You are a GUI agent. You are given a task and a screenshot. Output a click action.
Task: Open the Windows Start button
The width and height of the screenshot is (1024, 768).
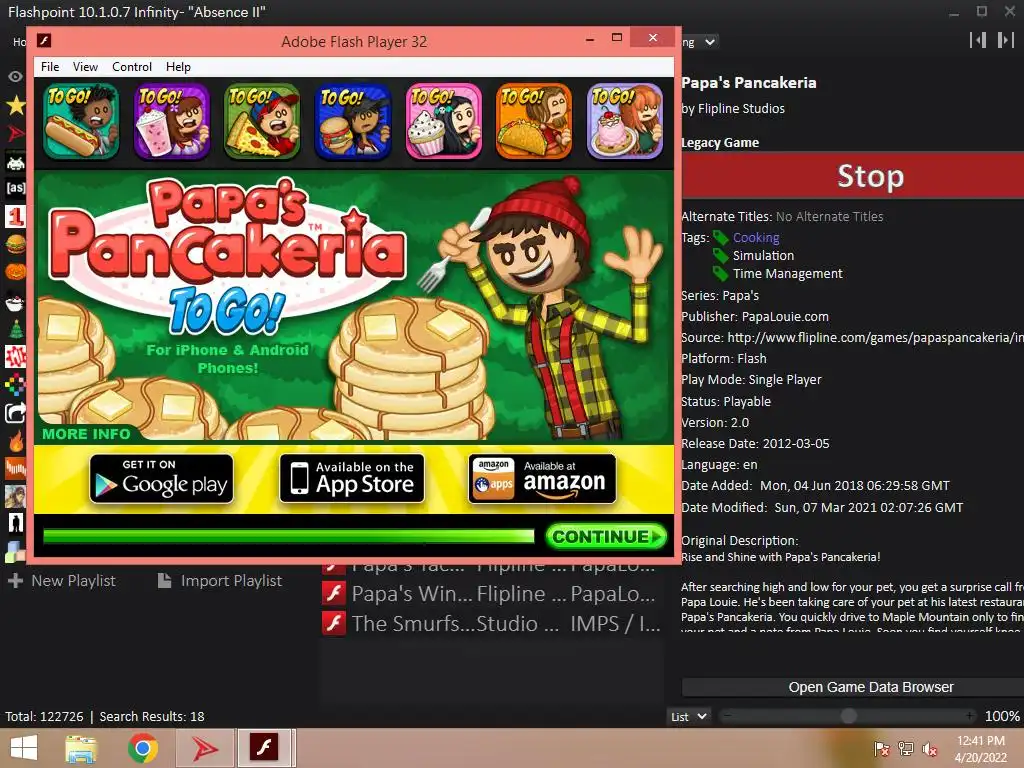pyautogui.click(x=24, y=748)
